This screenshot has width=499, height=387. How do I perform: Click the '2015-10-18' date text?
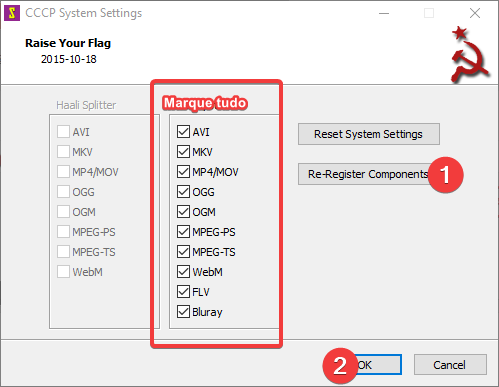pos(69,59)
